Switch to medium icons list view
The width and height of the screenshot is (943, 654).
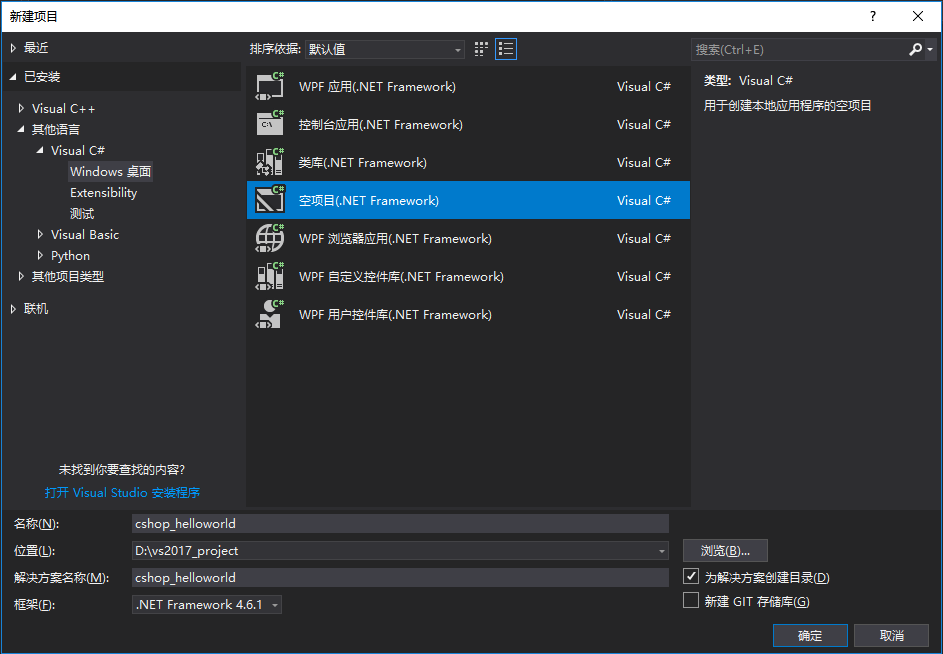click(506, 49)
